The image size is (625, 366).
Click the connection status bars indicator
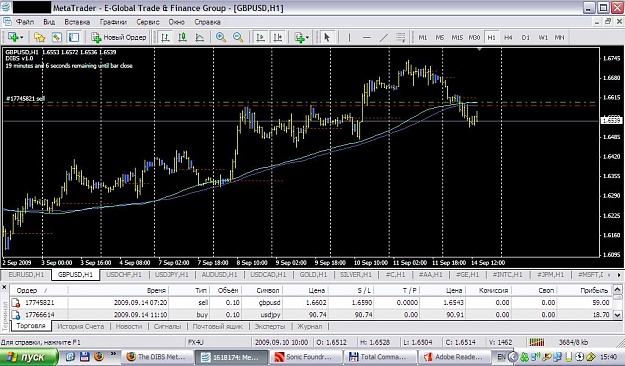click(x=537, y=342)
